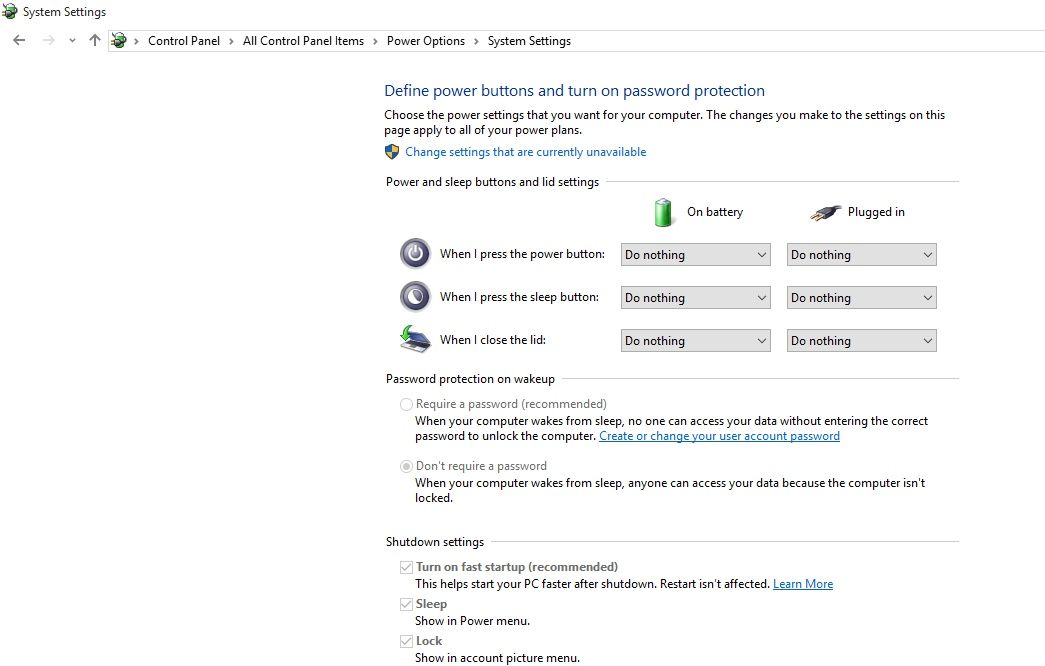Click the sleep button moon icon

[415, 297]
